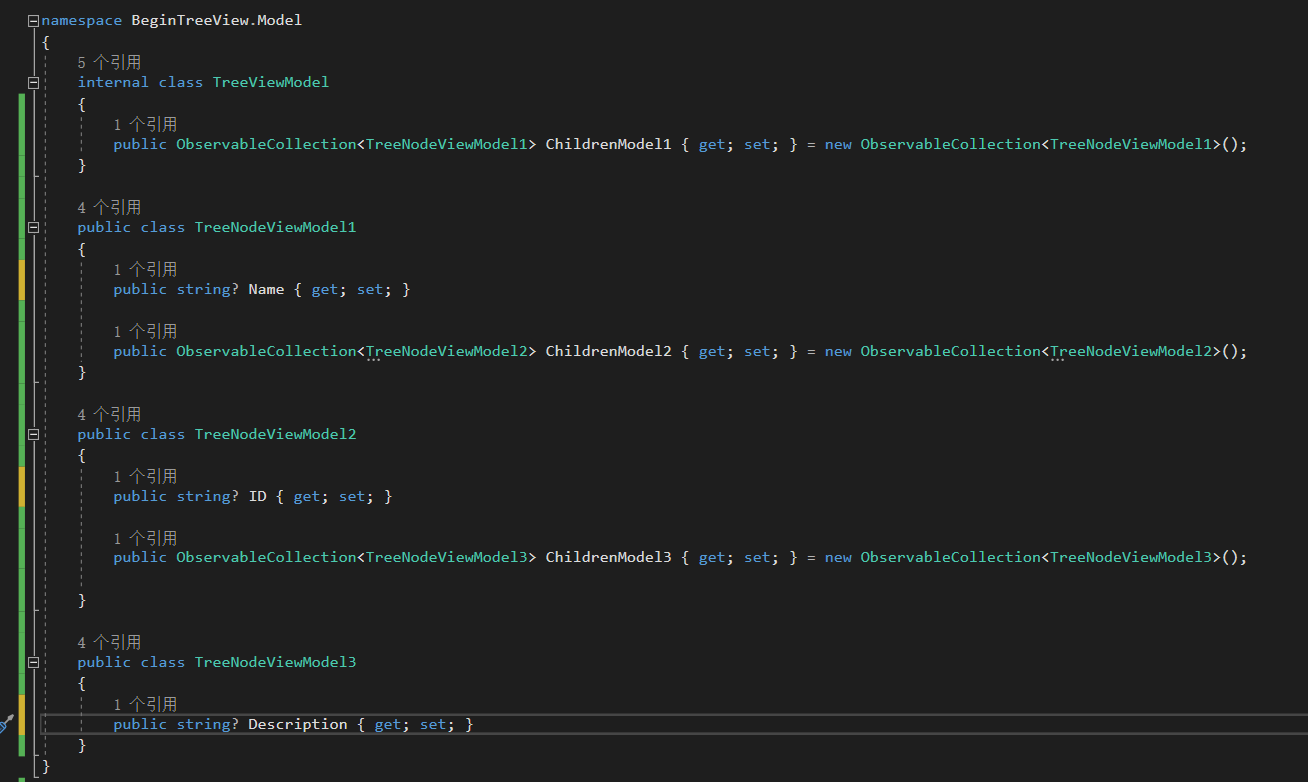Click the squiggly-underlined TreeNodeViewModel2 type name
This screenshot has width=1308, height=782.
pos(447,350)
